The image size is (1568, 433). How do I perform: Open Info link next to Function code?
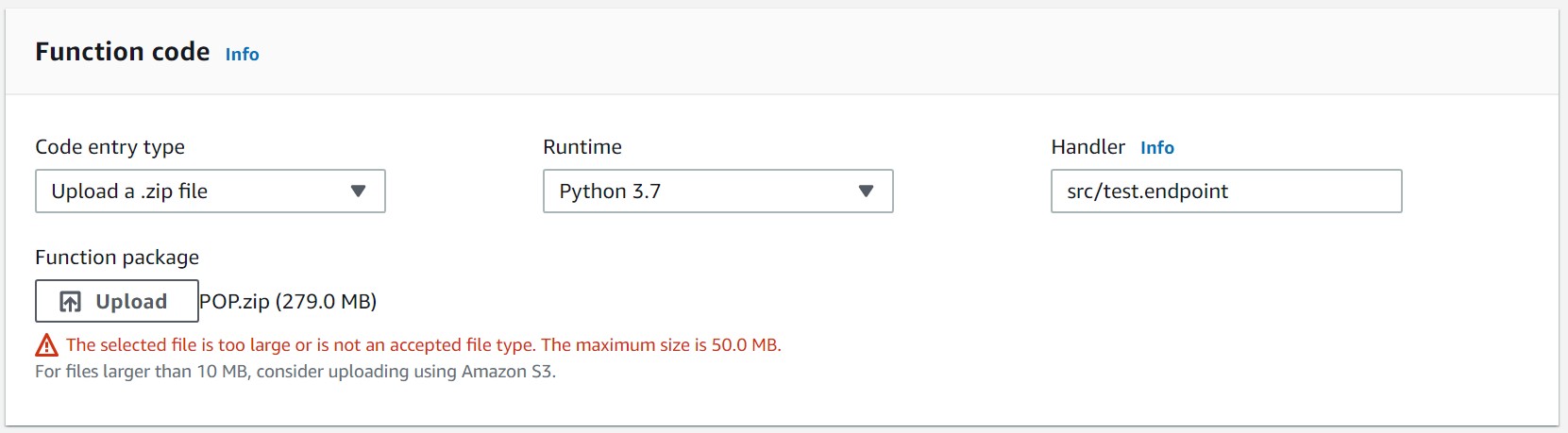coord(242,55)
